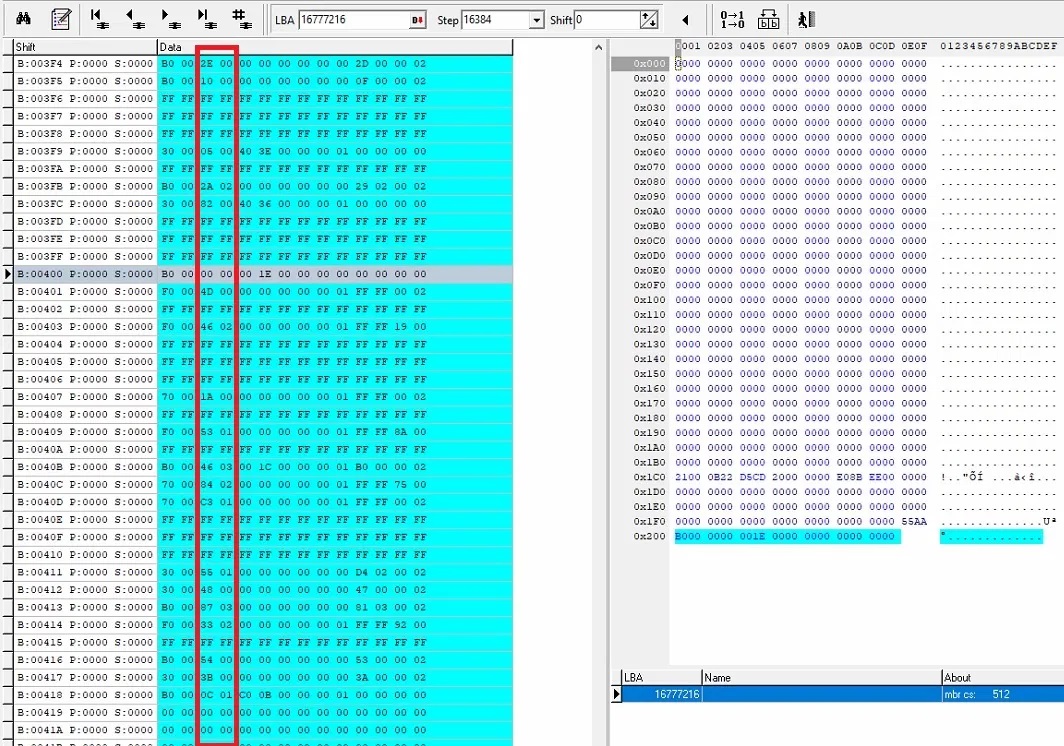Click the scroll up arrow of block list
1064x746 pixels.
coord(600,47)
